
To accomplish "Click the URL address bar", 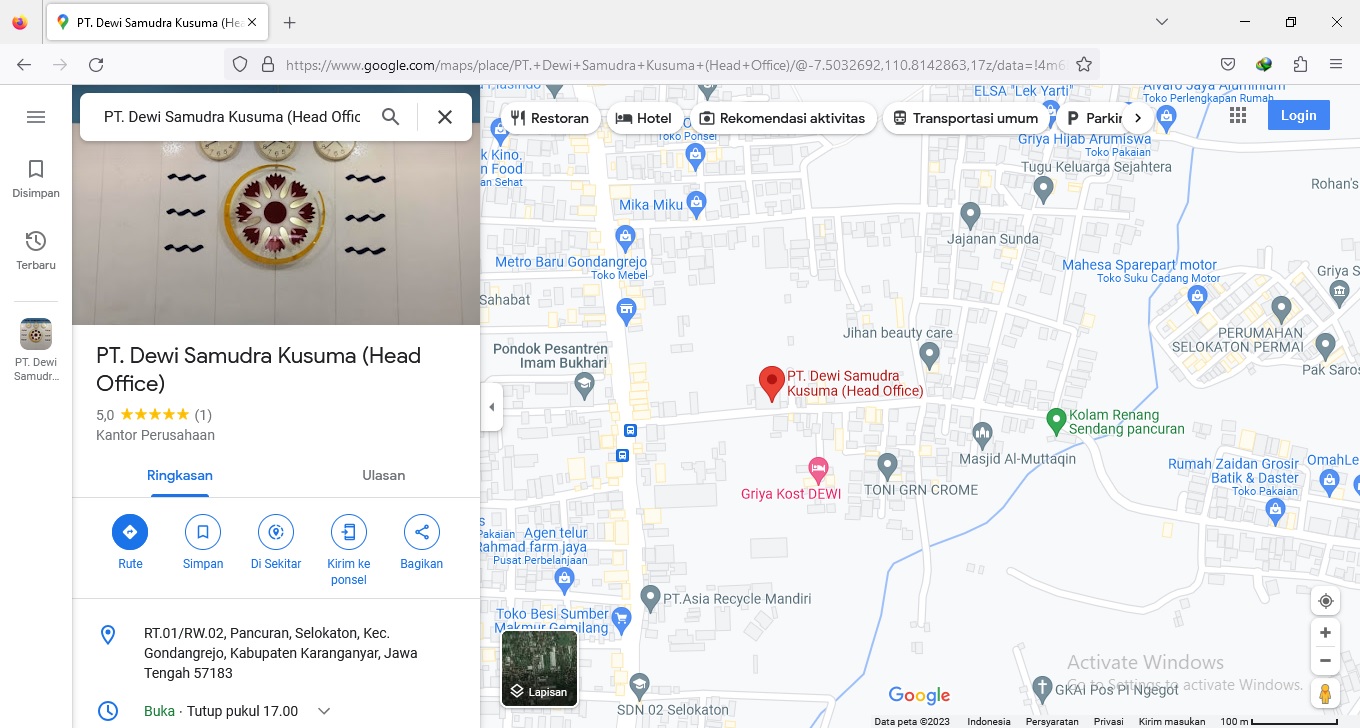I will (x=660, y=65).
